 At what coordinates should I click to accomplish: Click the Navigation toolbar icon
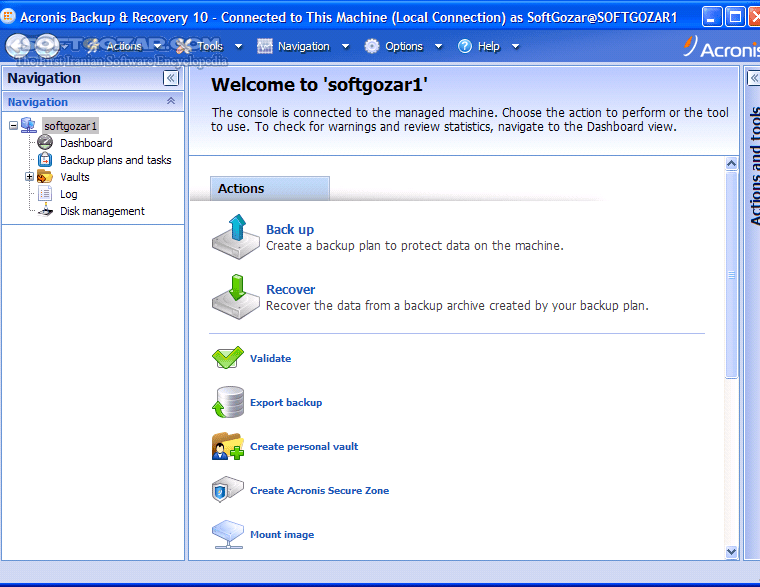coord(265,47)
